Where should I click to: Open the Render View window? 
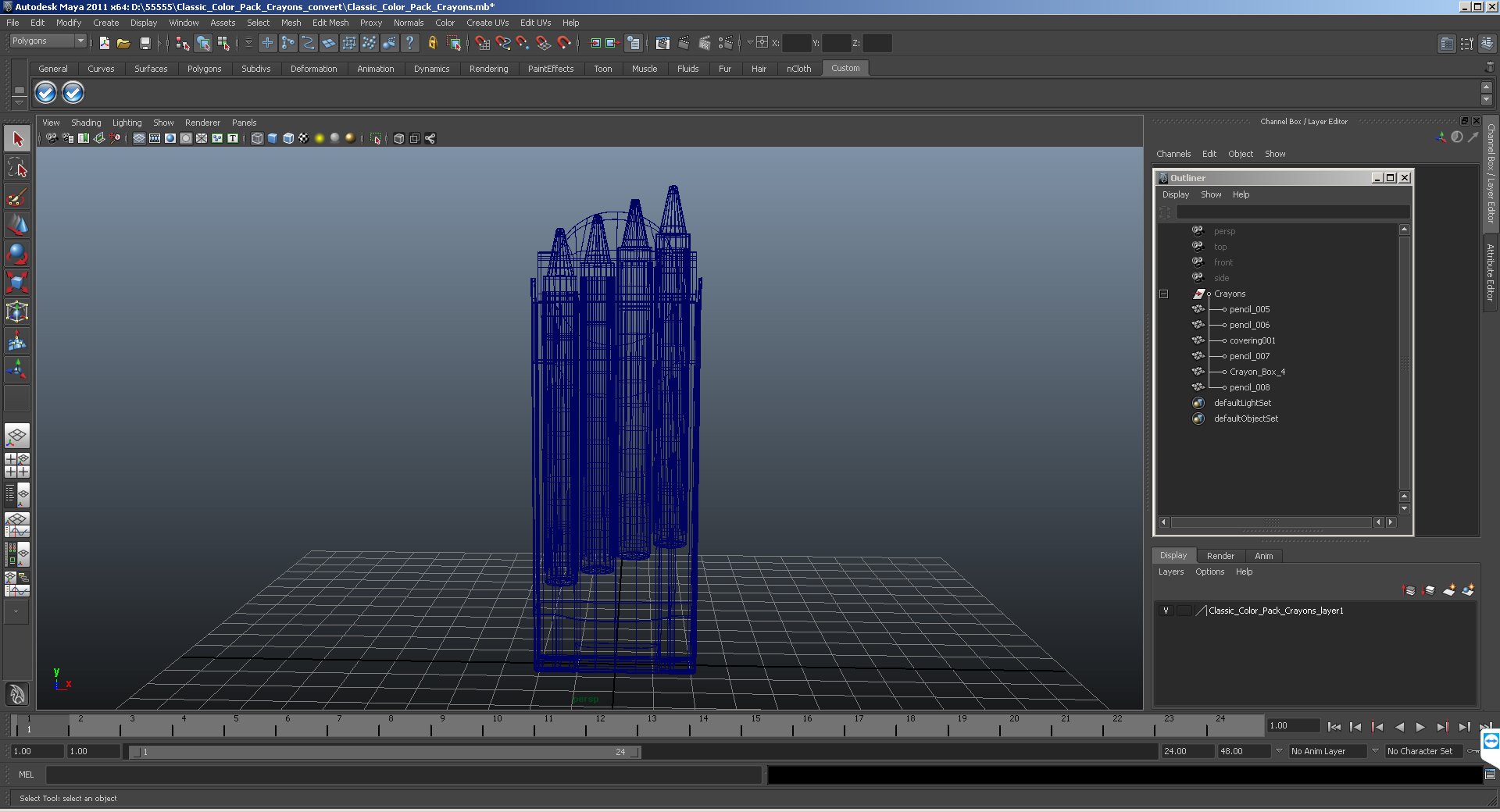pyautogui.click(x=662, y=43)
